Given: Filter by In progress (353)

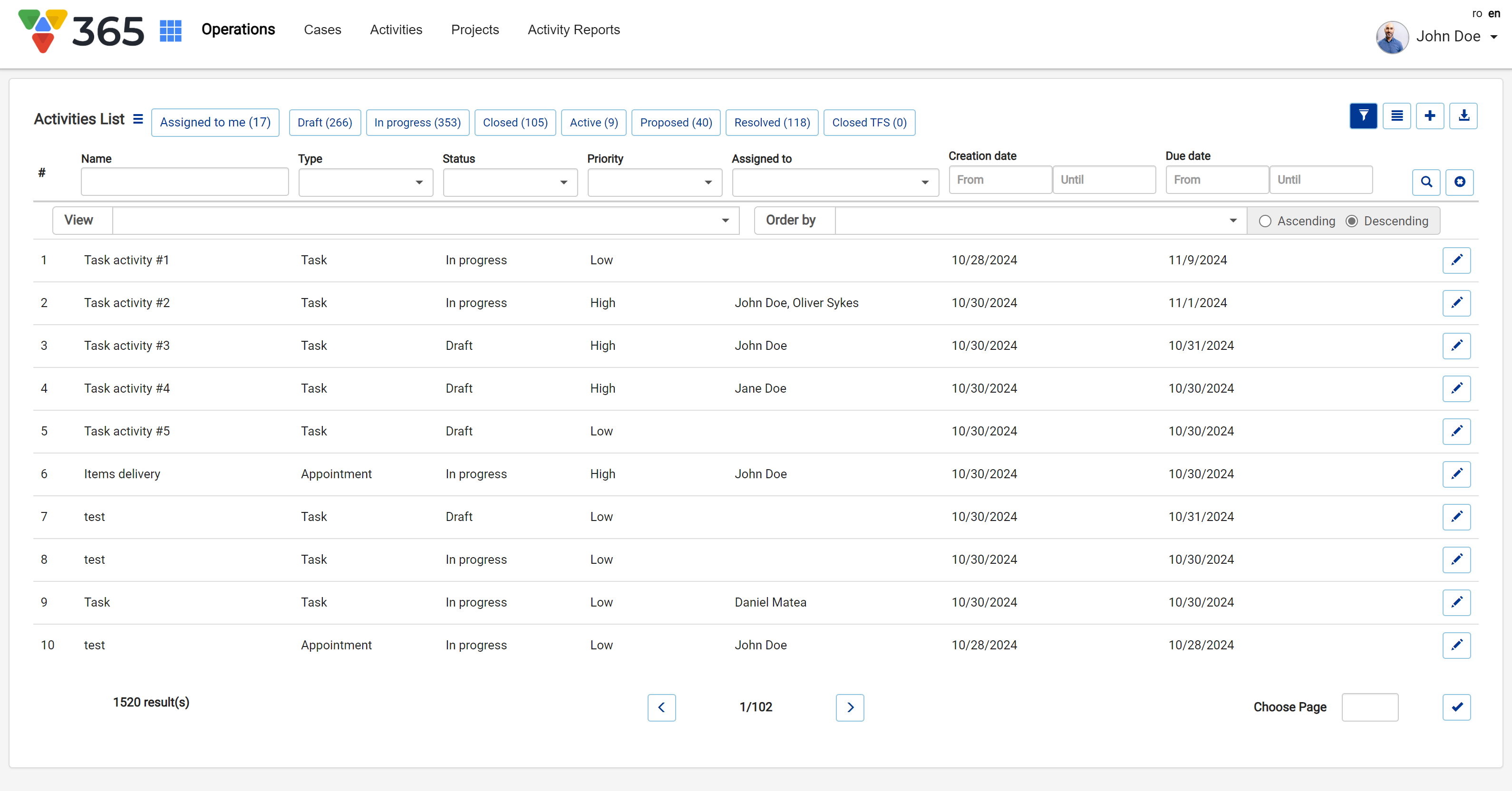Looking at the screenshot, I should point(417,123).
